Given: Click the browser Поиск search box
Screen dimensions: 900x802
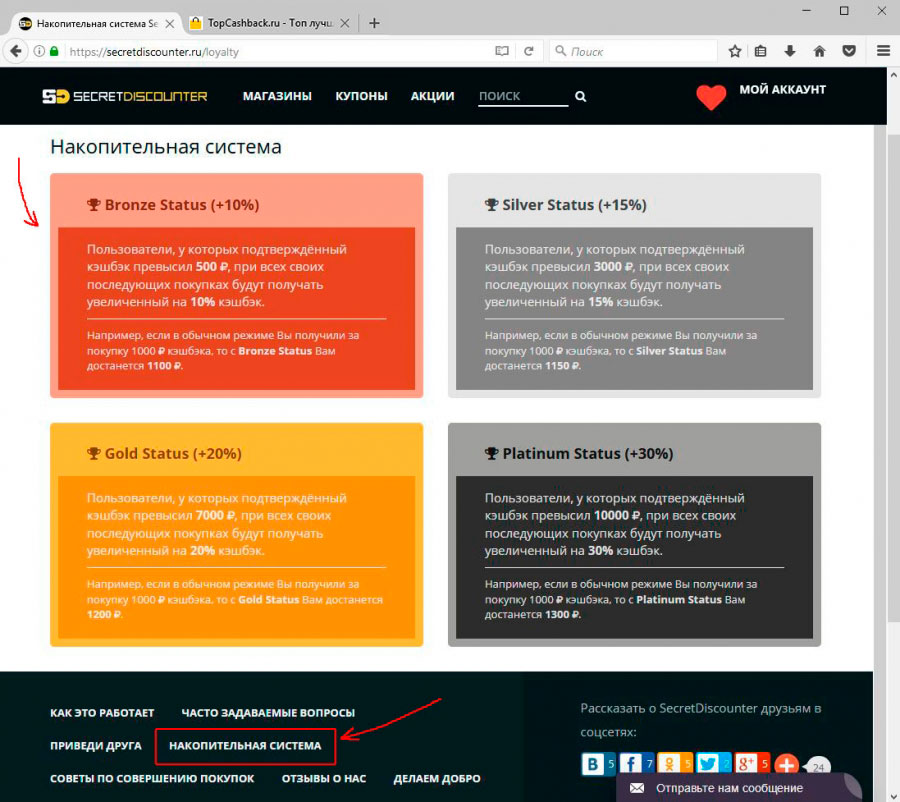Looking at the screenshot, I should [x=634, y=52].
